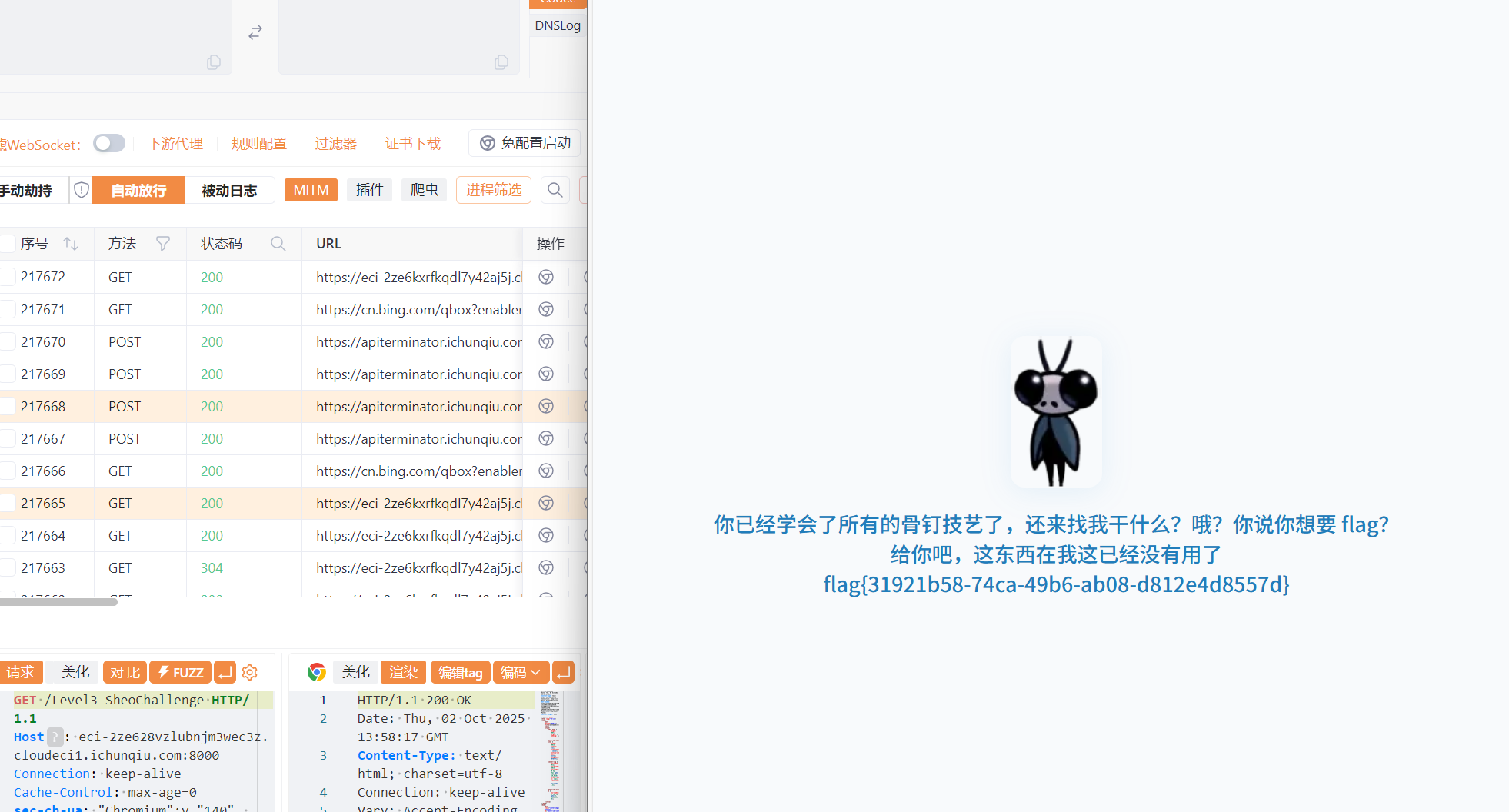
Task: Check the checkbox for row 217672
Action: pyautogui.click(x=8, y=277)
